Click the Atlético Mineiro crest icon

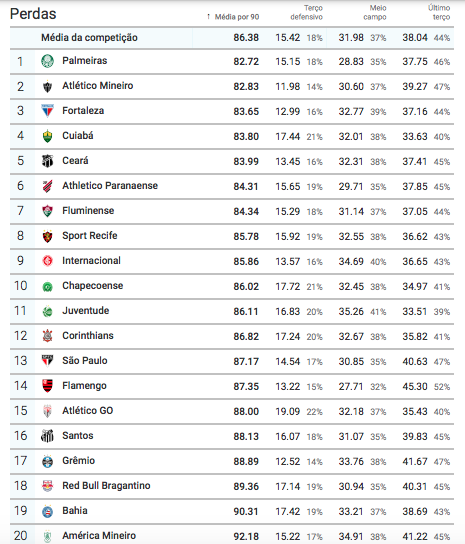(48, 86)
